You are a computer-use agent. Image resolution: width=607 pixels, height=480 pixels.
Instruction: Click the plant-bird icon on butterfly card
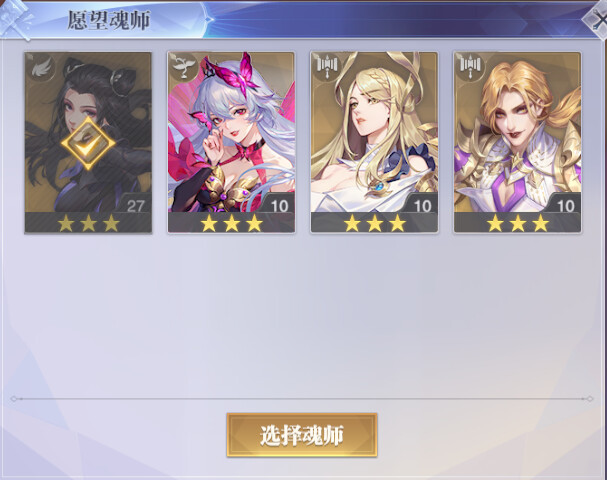click(x=183, y=67)
